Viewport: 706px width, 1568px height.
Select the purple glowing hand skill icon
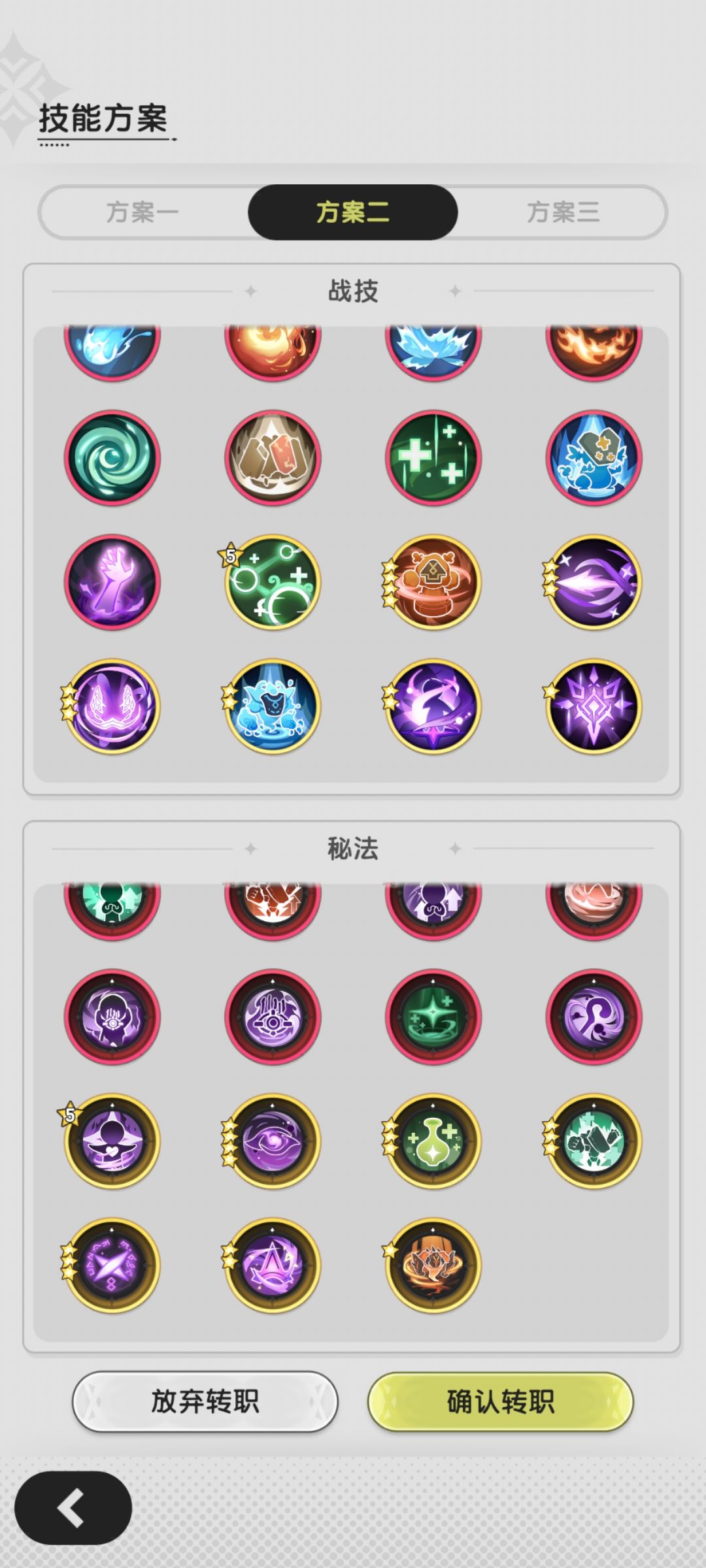tap(112, 581)
